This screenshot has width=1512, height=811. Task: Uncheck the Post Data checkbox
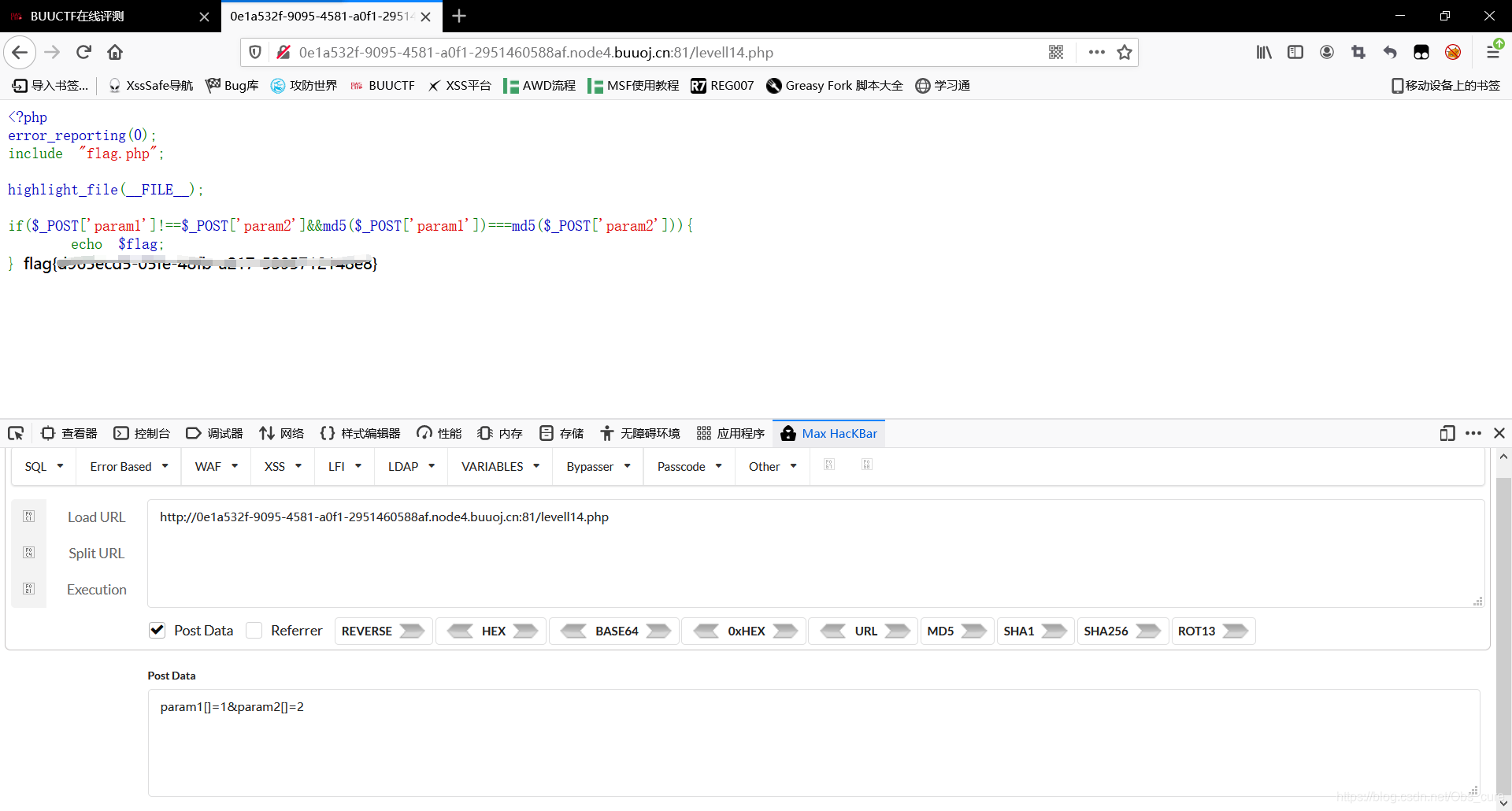(157, 630)
